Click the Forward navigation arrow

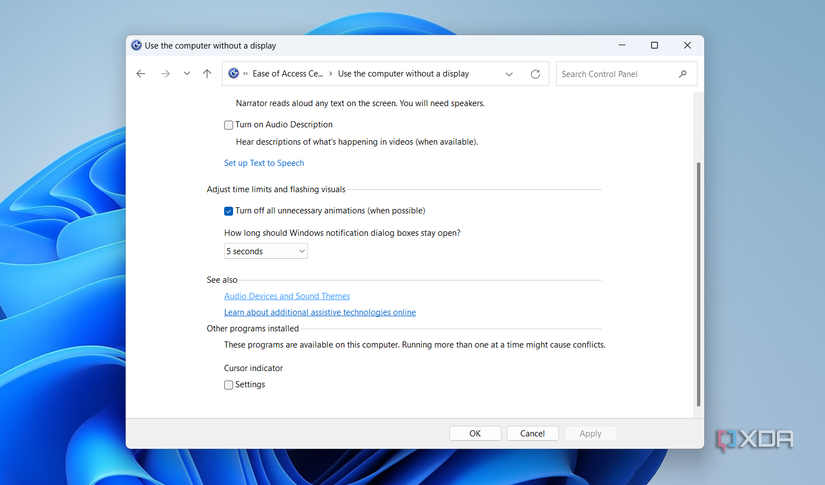[165, 74]
